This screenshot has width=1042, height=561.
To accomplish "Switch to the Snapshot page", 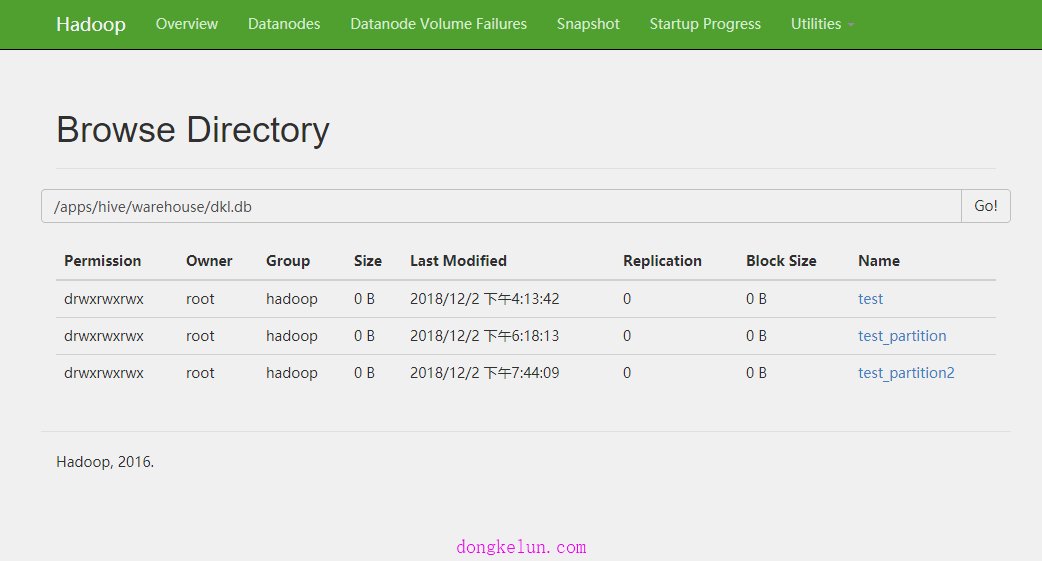I will (x=588, y=24).
